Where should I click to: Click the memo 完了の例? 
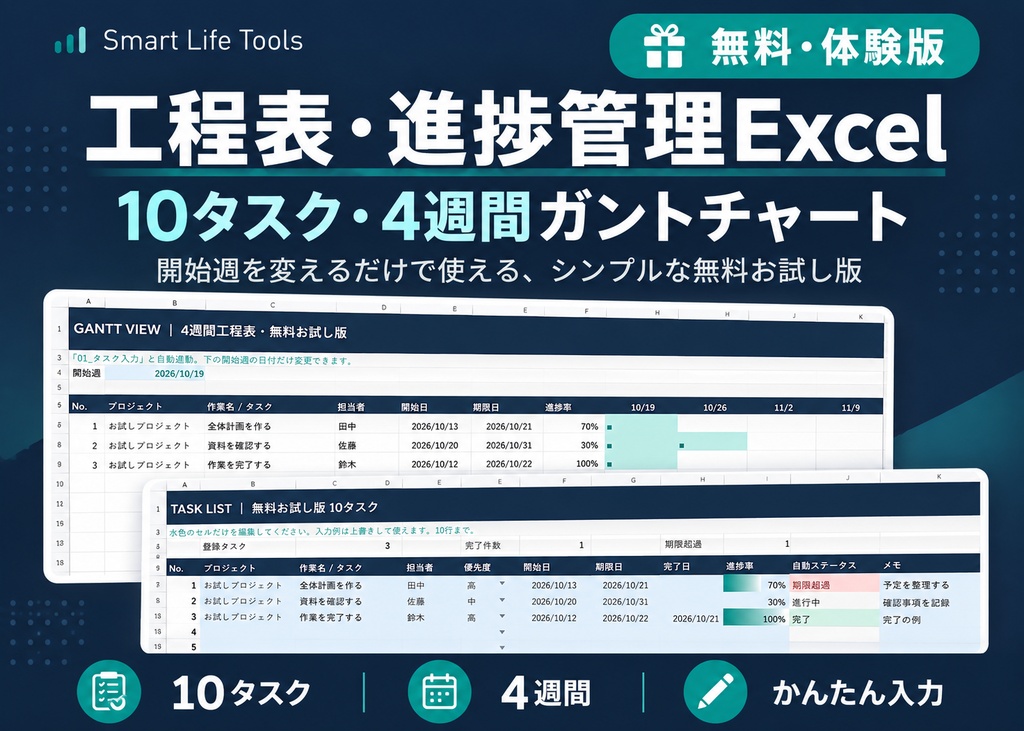[901, 619]
